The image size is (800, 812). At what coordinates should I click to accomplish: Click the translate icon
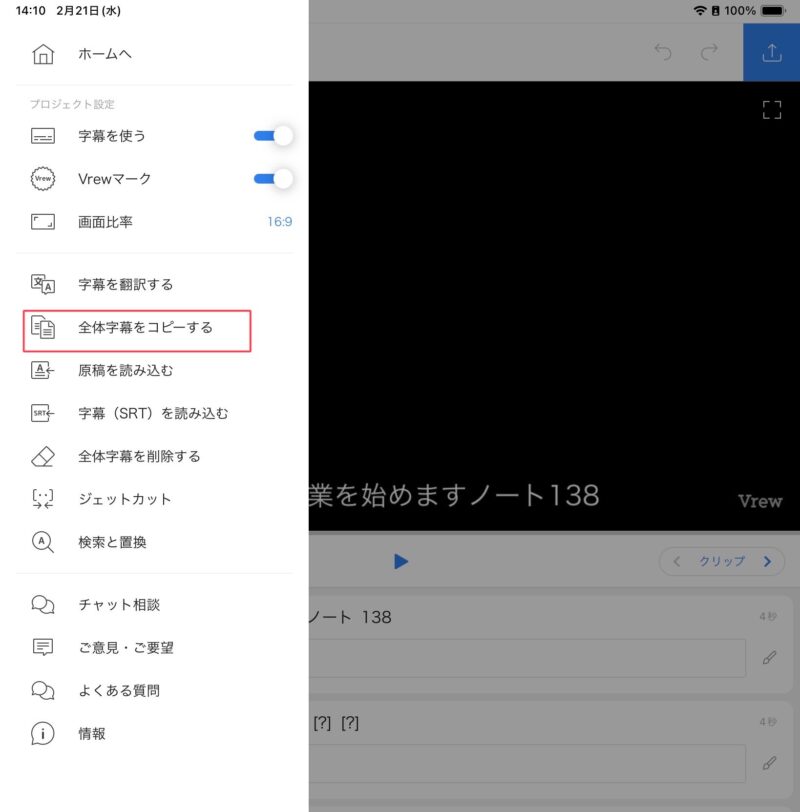pyautogui.click(x=43, y=284)
